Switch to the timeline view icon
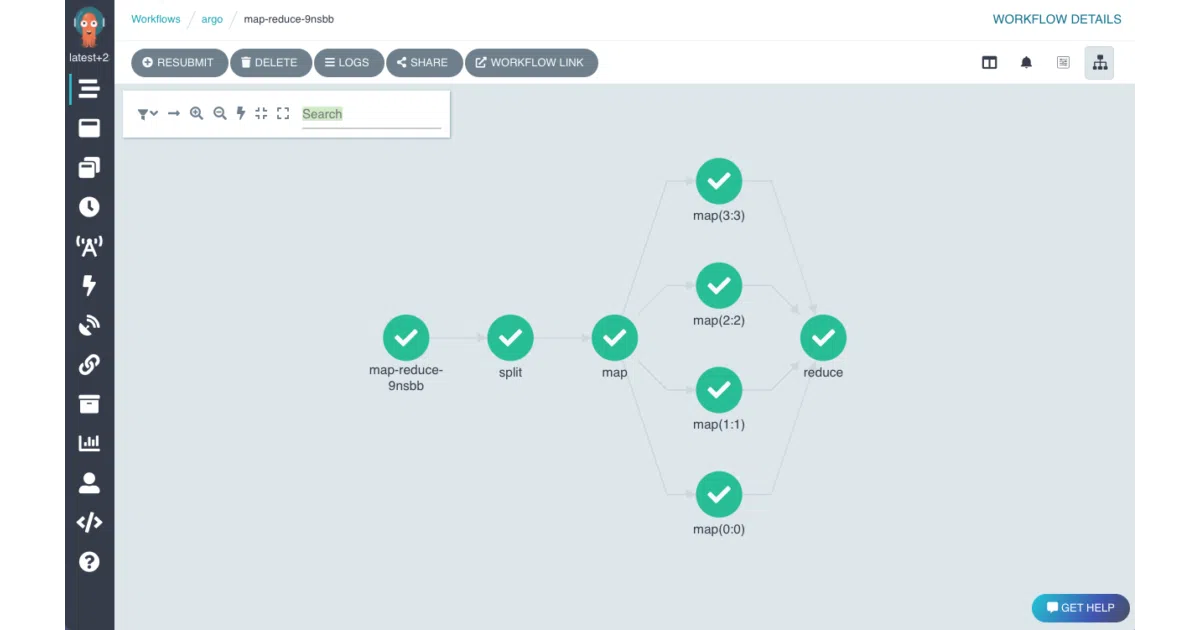This screenshot has height=630, width=1200. 1063,62
